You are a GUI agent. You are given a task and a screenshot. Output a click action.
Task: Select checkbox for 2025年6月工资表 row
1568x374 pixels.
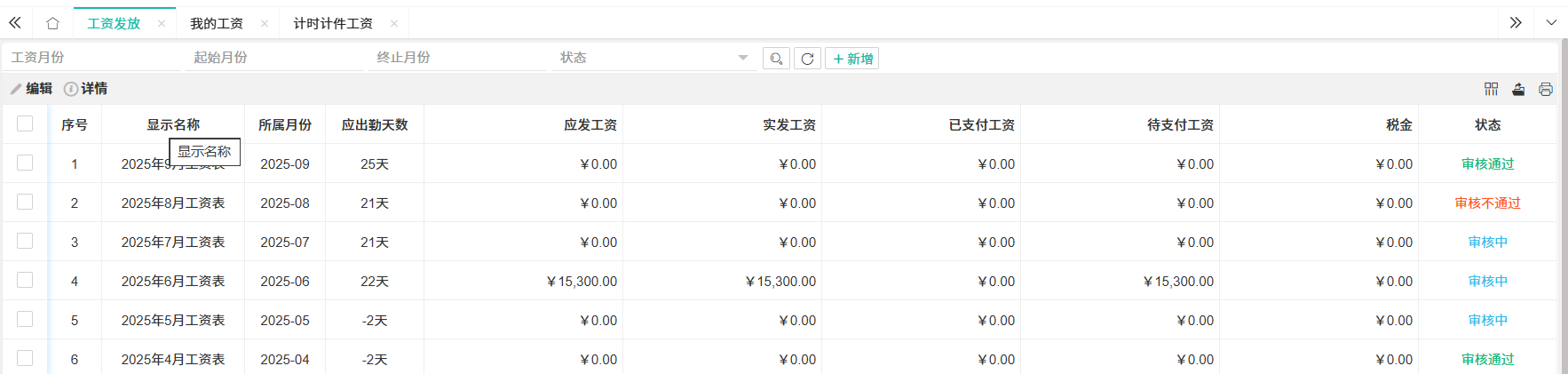tap(25, 281)
